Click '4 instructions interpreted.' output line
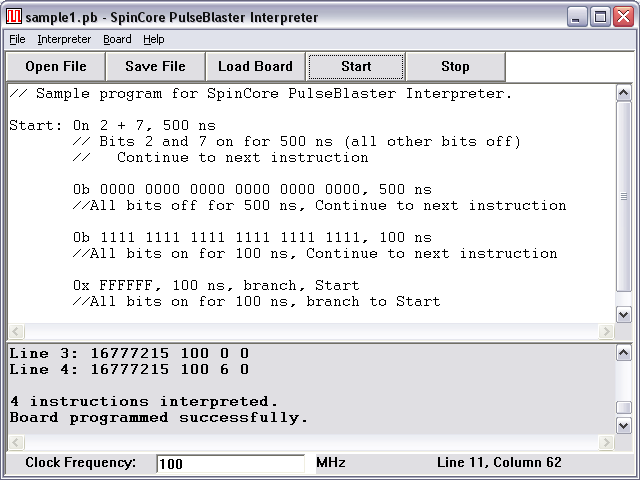Viewport: 640px width, 480px height. click(x=144, y=402)
